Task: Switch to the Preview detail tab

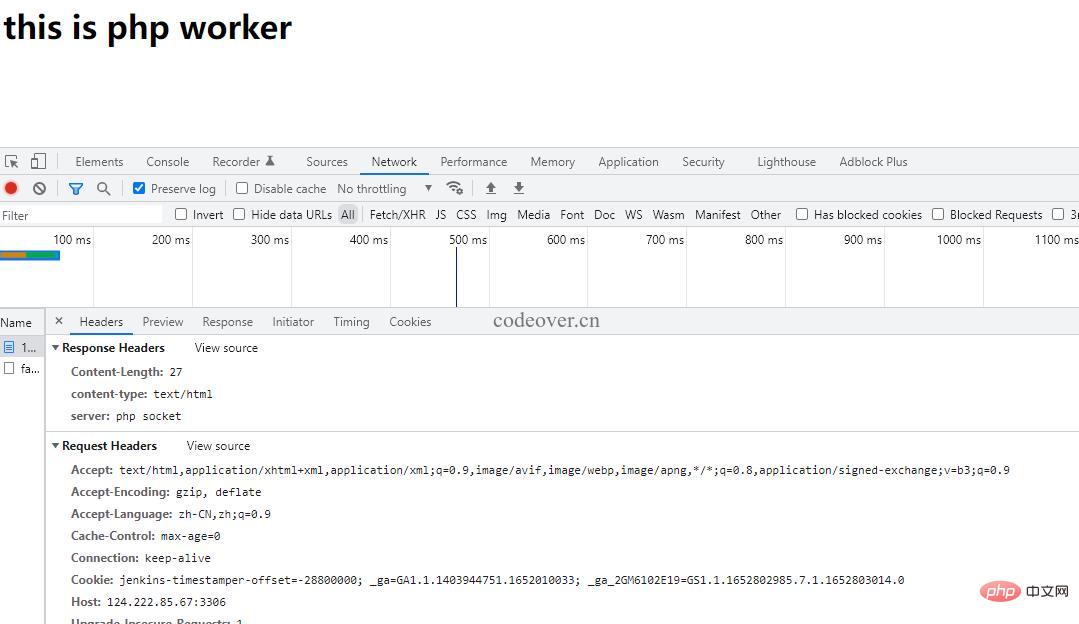Action: (x=163, y=322)
